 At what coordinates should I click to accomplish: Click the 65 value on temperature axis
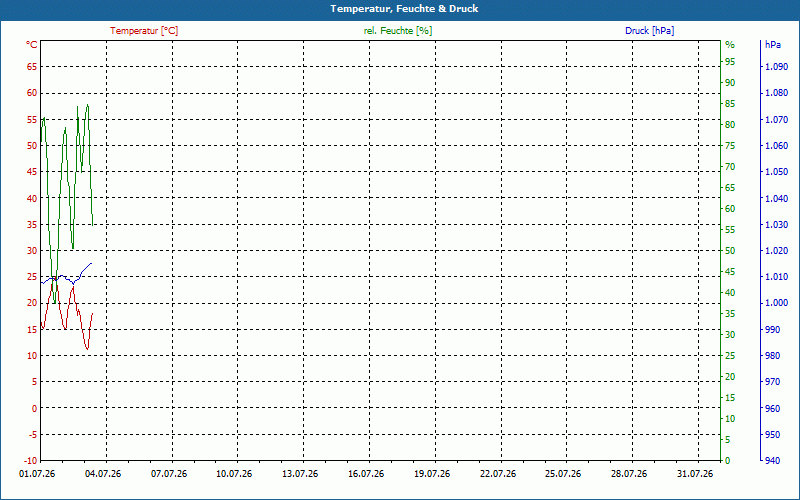pos(32,66)
